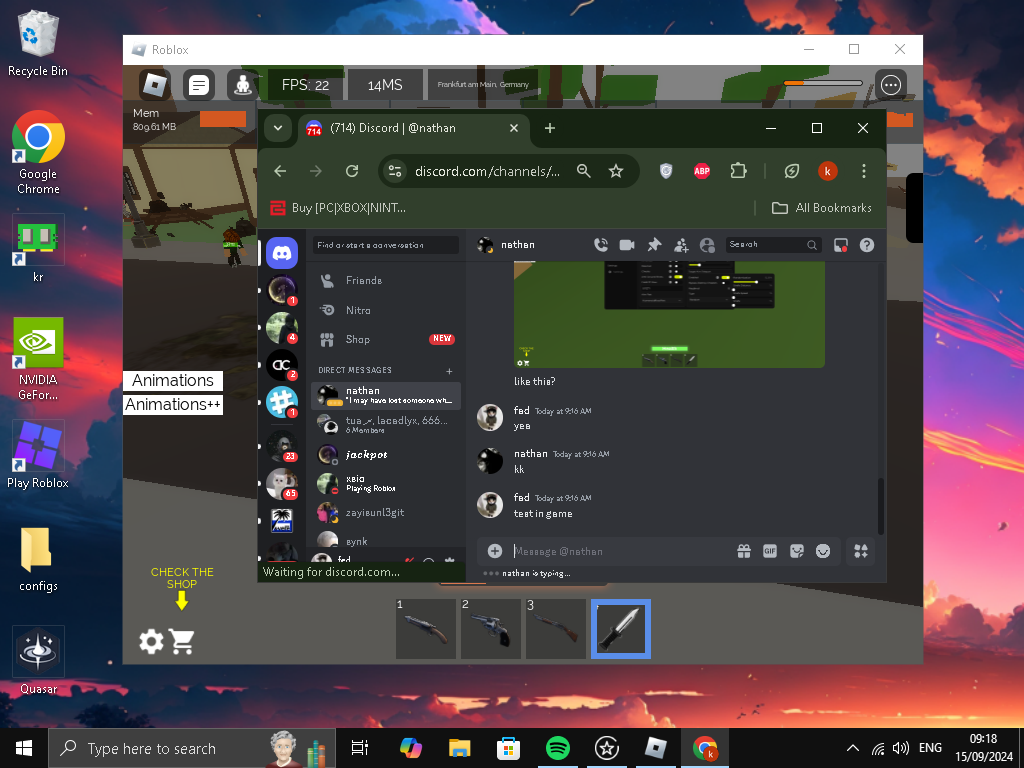Go back in Chrome
The width and height of the screenshot is (1024, 768).
pos(280,171)
